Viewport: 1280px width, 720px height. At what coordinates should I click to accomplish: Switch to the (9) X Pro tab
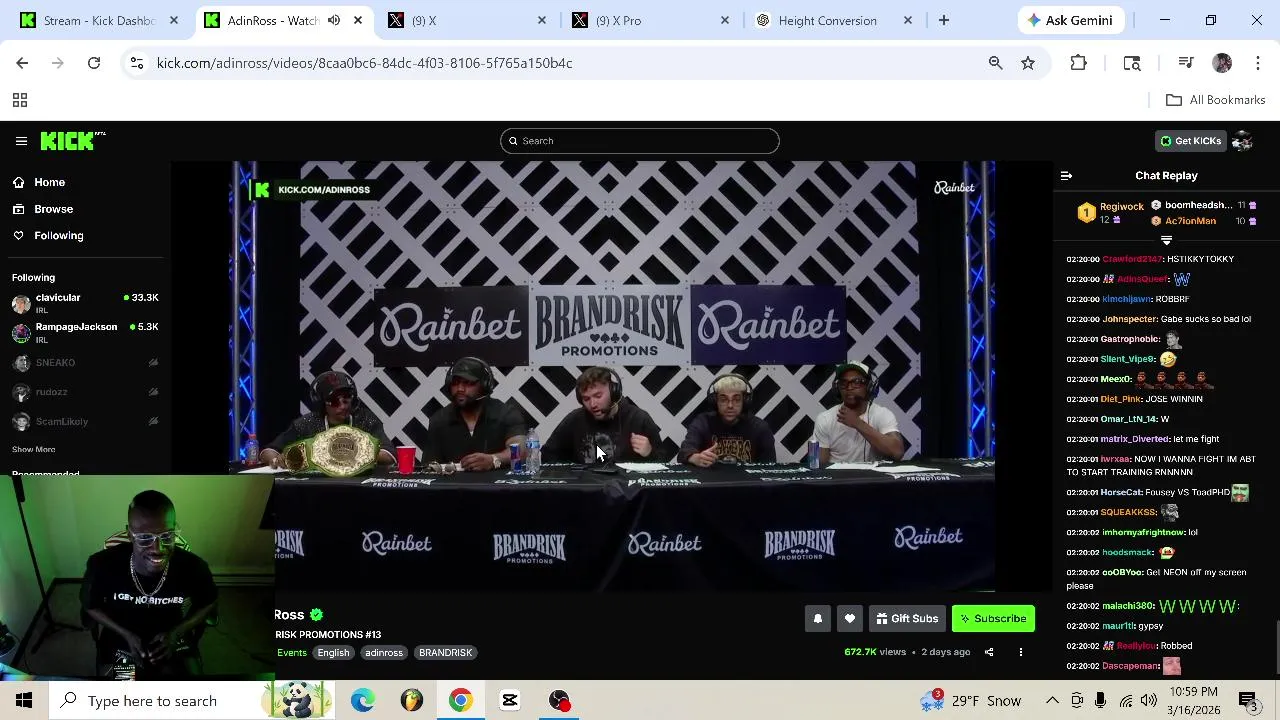pyautogui.click(x=650, y=20)
